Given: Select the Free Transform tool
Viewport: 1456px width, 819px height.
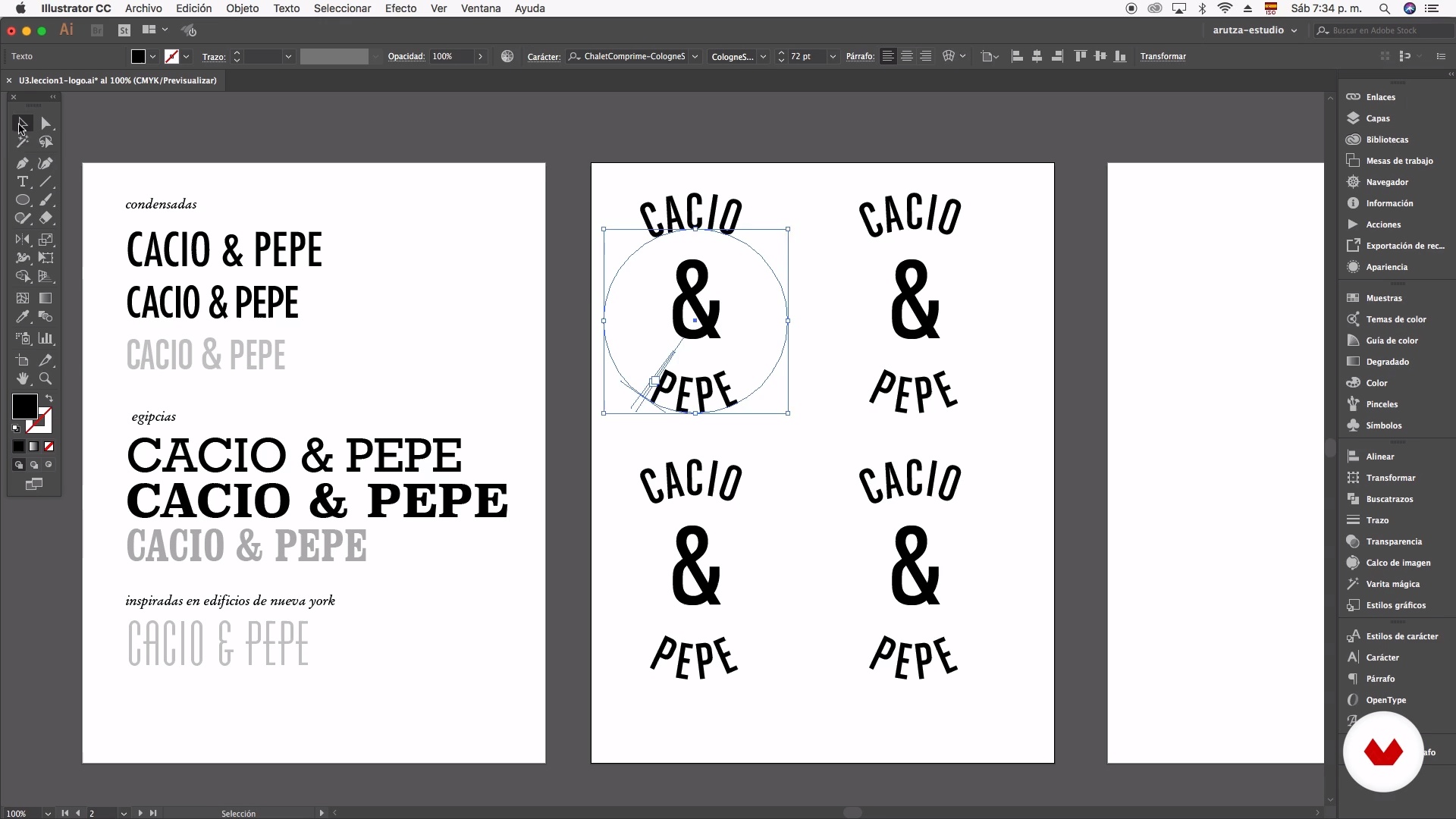Looking at the screenshot, I should 45,258.
